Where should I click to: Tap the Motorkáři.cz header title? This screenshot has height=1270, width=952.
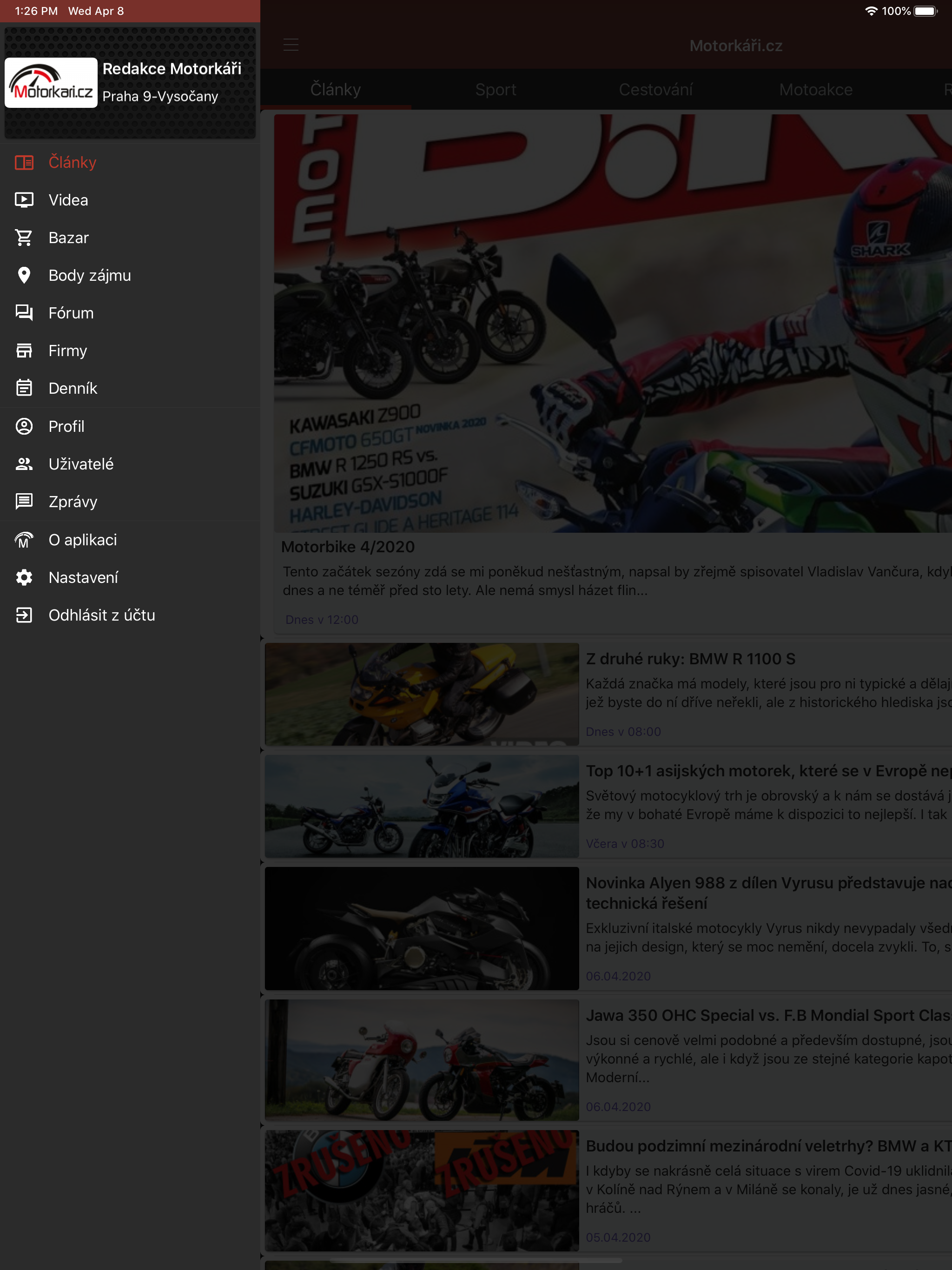(x=735, y=46)
